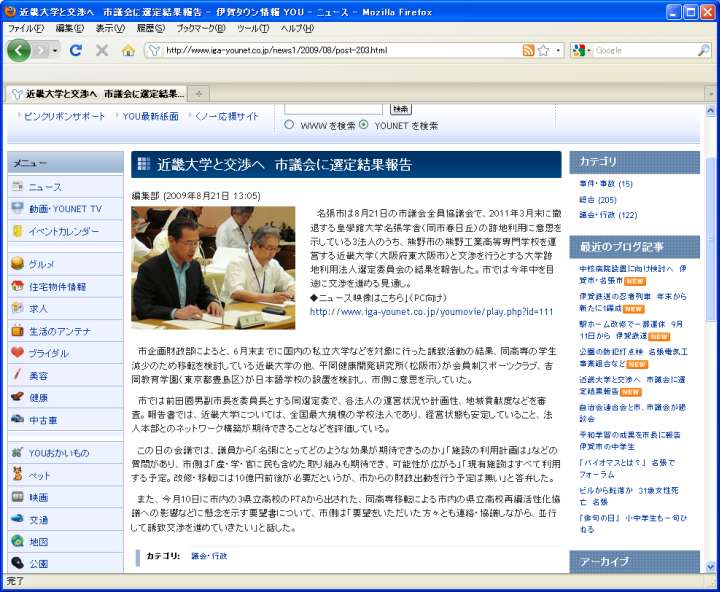Expand the URL bar history dropdown
The width and height of the screenshot is (720, 592).
pyautogui.click(x=557, y=50)
